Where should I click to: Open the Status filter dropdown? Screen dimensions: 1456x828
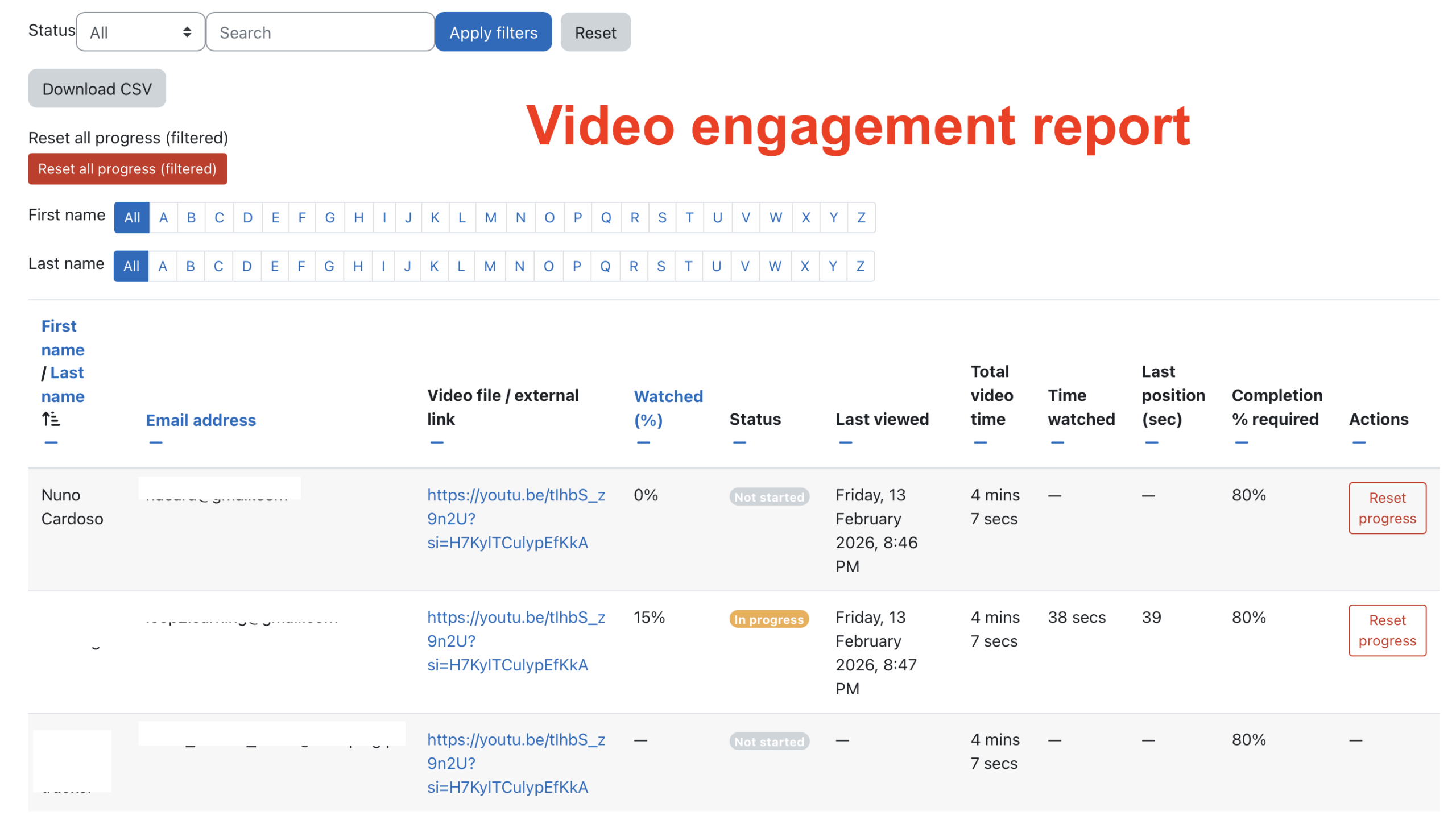point(140,32)
